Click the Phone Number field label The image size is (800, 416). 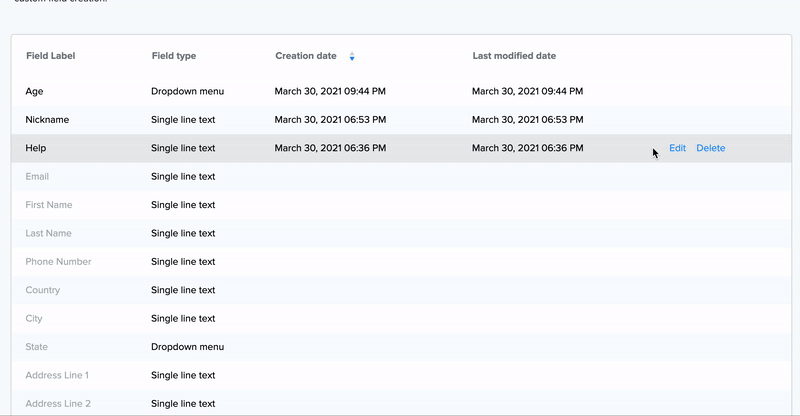click(x=58, y=262)
